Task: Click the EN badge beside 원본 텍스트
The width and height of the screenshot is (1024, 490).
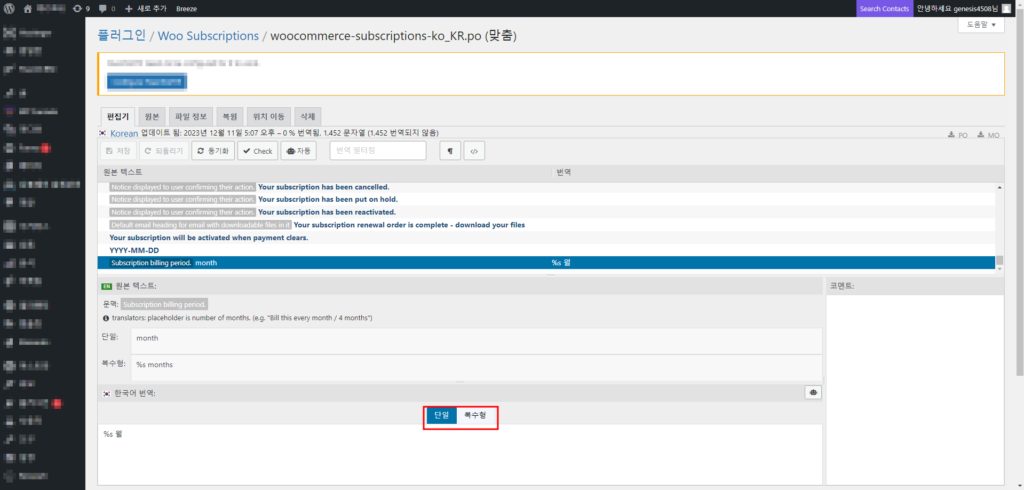Action: 106,286
